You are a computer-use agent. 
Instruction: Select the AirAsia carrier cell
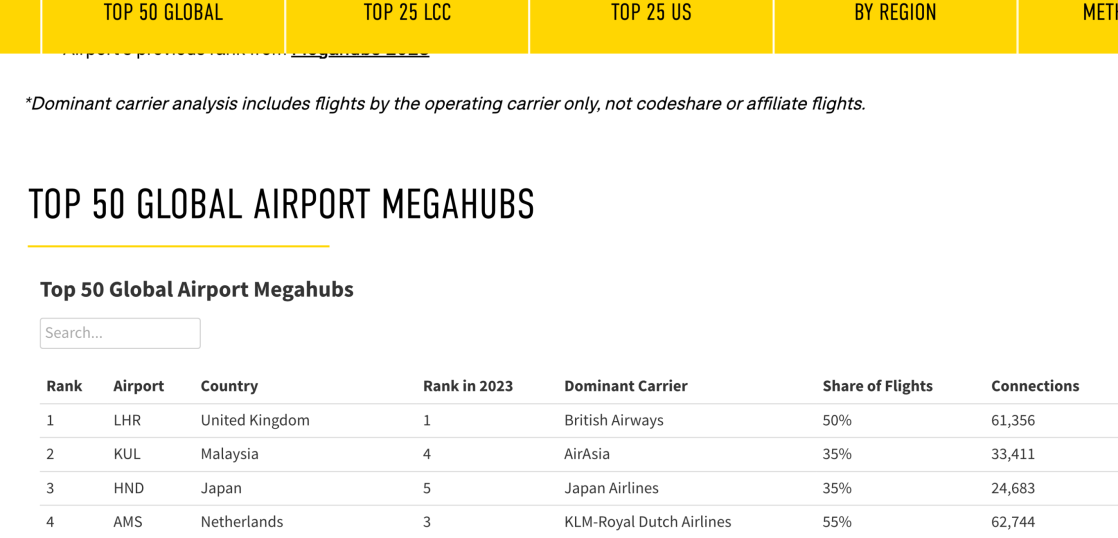click(587, 454)
